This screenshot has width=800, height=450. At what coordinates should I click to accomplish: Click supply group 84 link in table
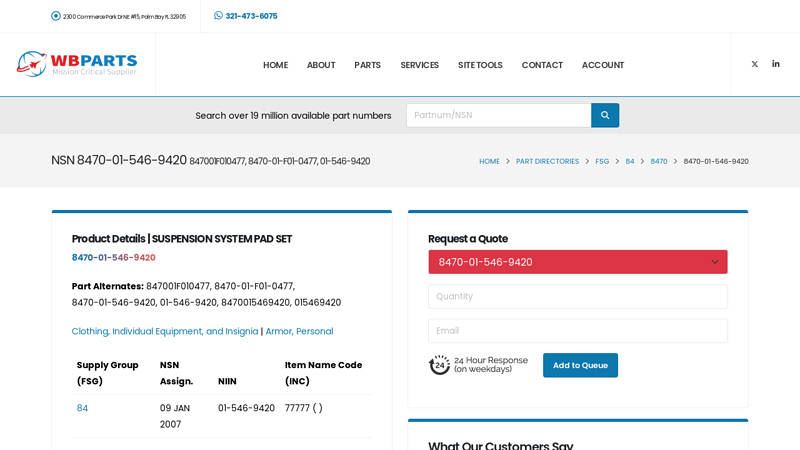pyautogui.click(x=82, y=408)
